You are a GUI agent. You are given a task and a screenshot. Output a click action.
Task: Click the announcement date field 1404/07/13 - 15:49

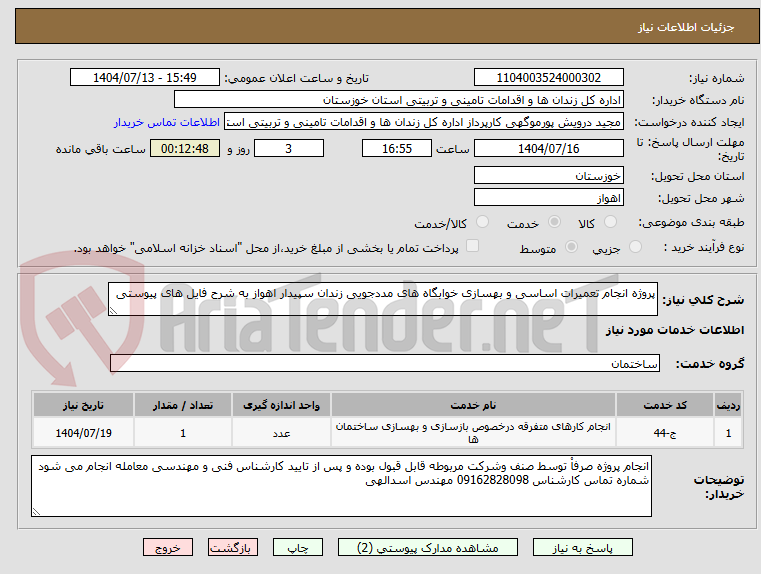tap(145, 78)
